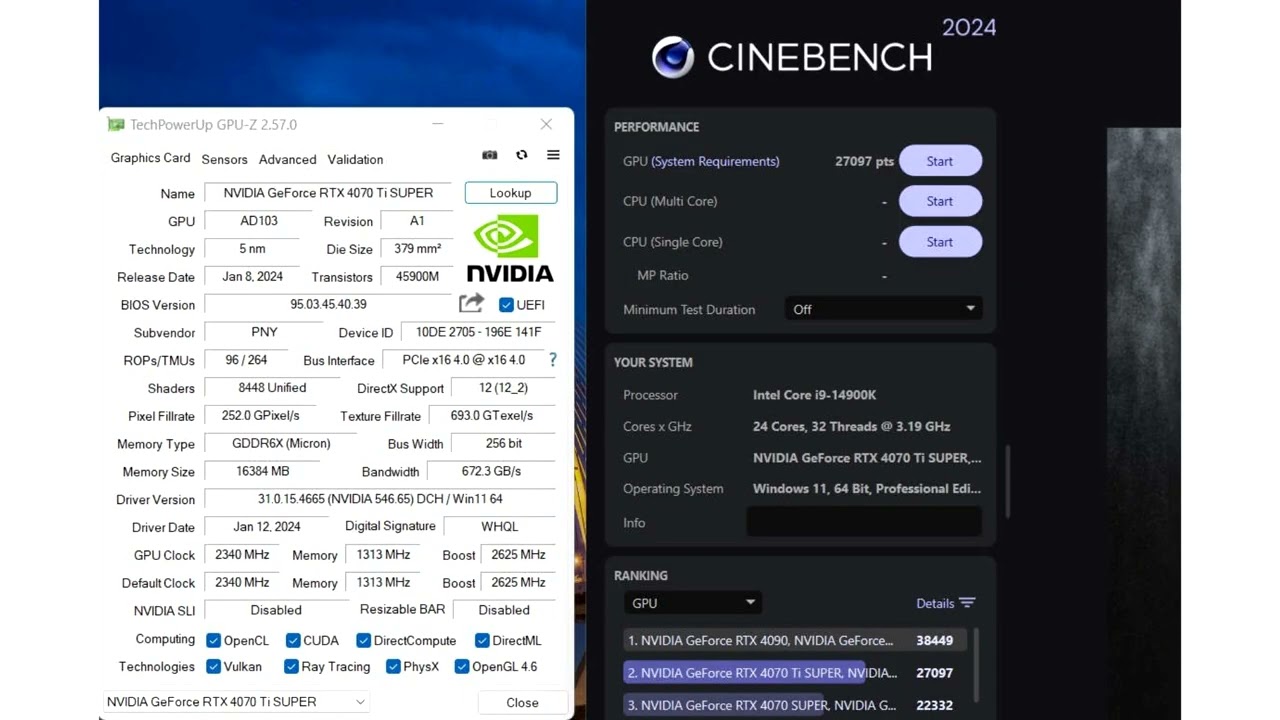Start the CPU Single Core benchmark
The image size is (1280, 720).
coord(940,241)
